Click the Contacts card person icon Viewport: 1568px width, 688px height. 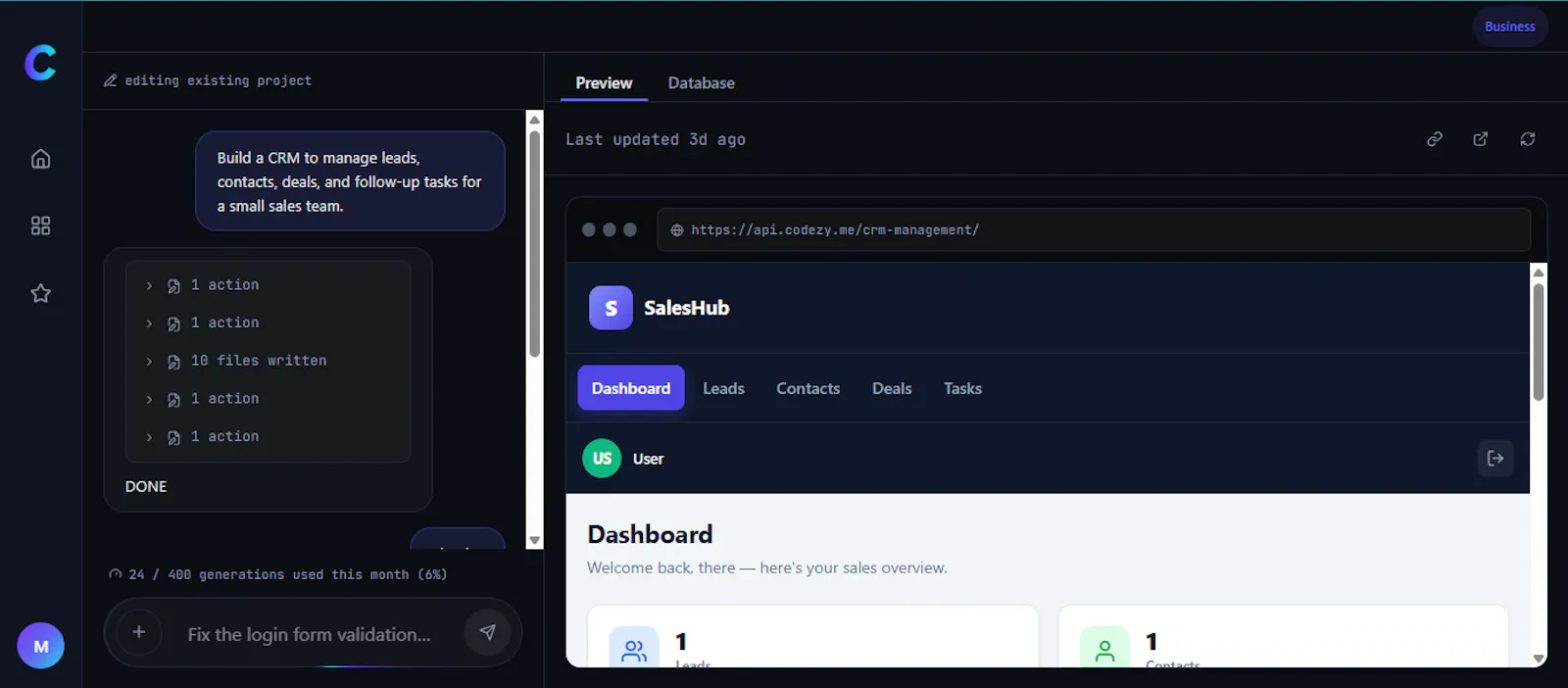coord(1104,649)
